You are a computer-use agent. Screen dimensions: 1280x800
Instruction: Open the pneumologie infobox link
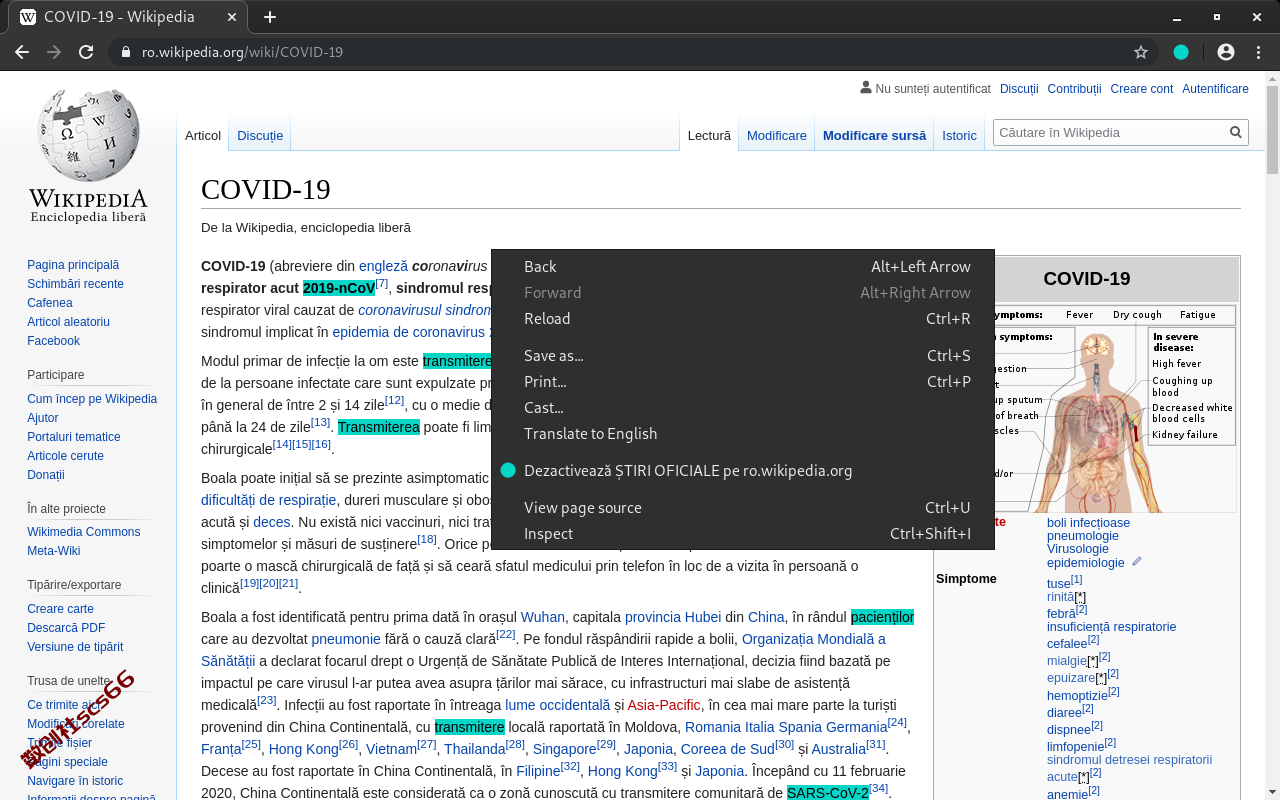point(1083,536)
